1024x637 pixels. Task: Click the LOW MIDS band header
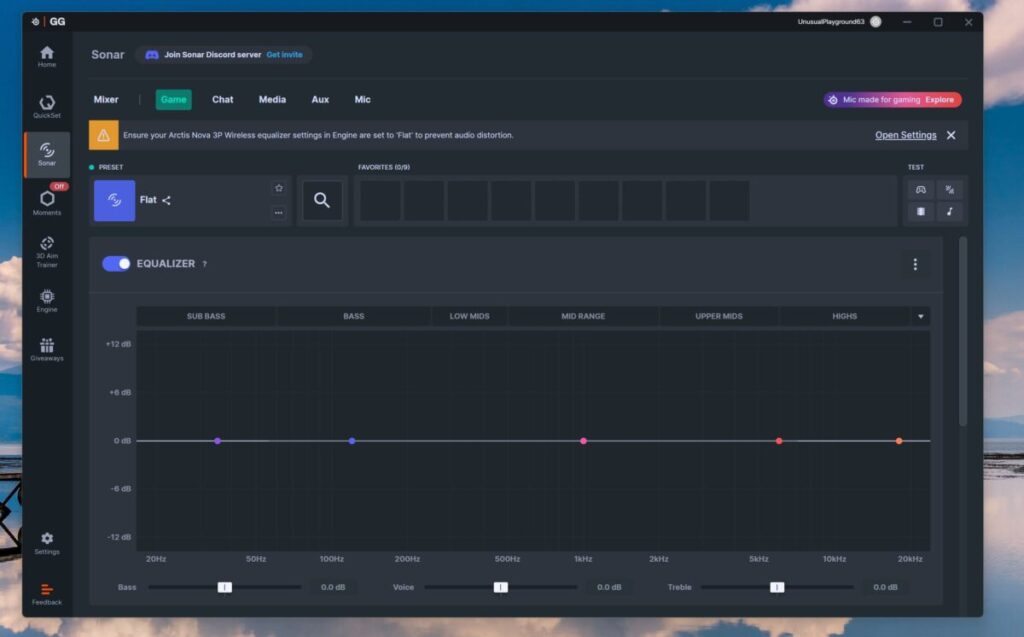point(469,316)
